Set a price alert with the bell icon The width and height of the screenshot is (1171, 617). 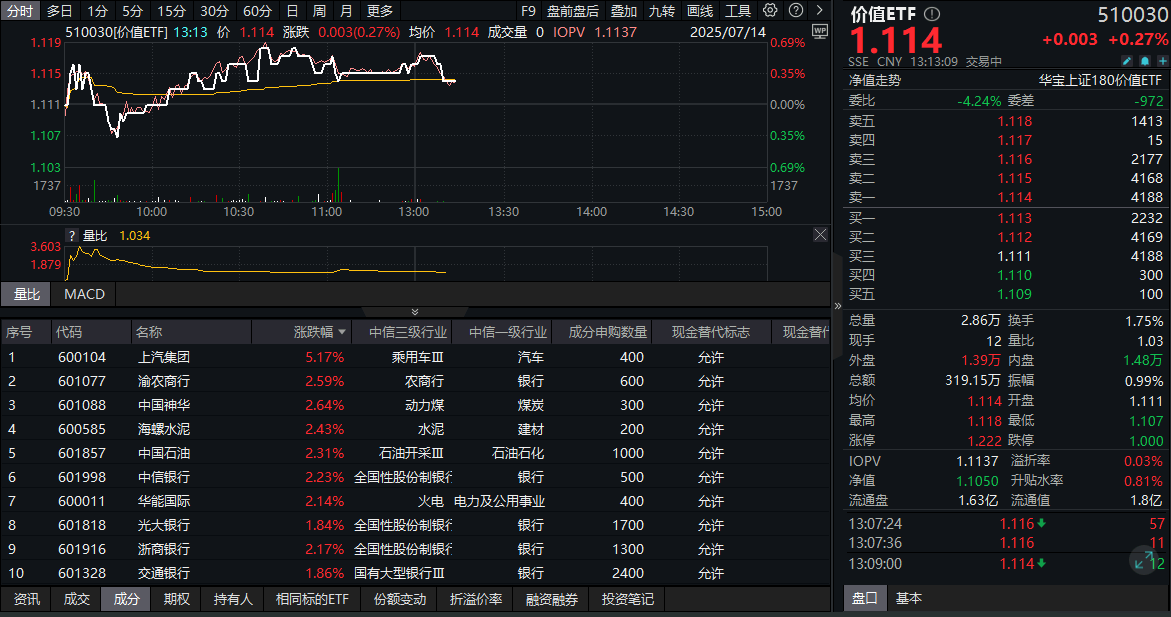[1145, 62]
